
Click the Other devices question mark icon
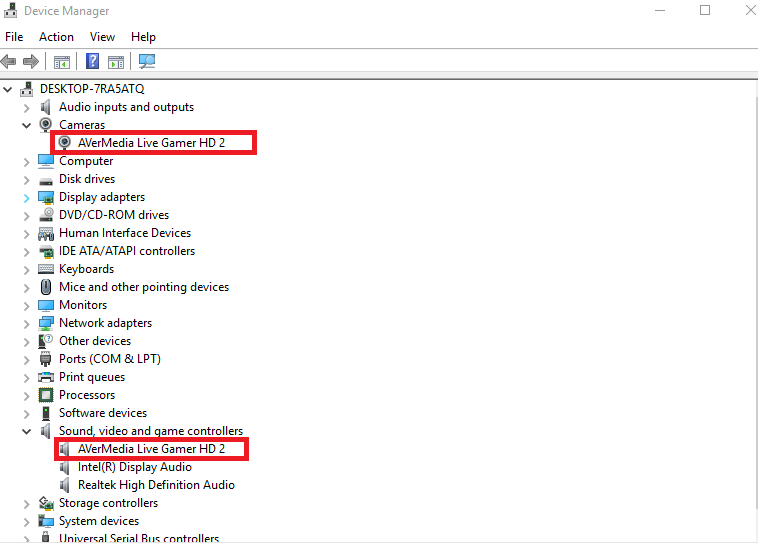[45, 341]
